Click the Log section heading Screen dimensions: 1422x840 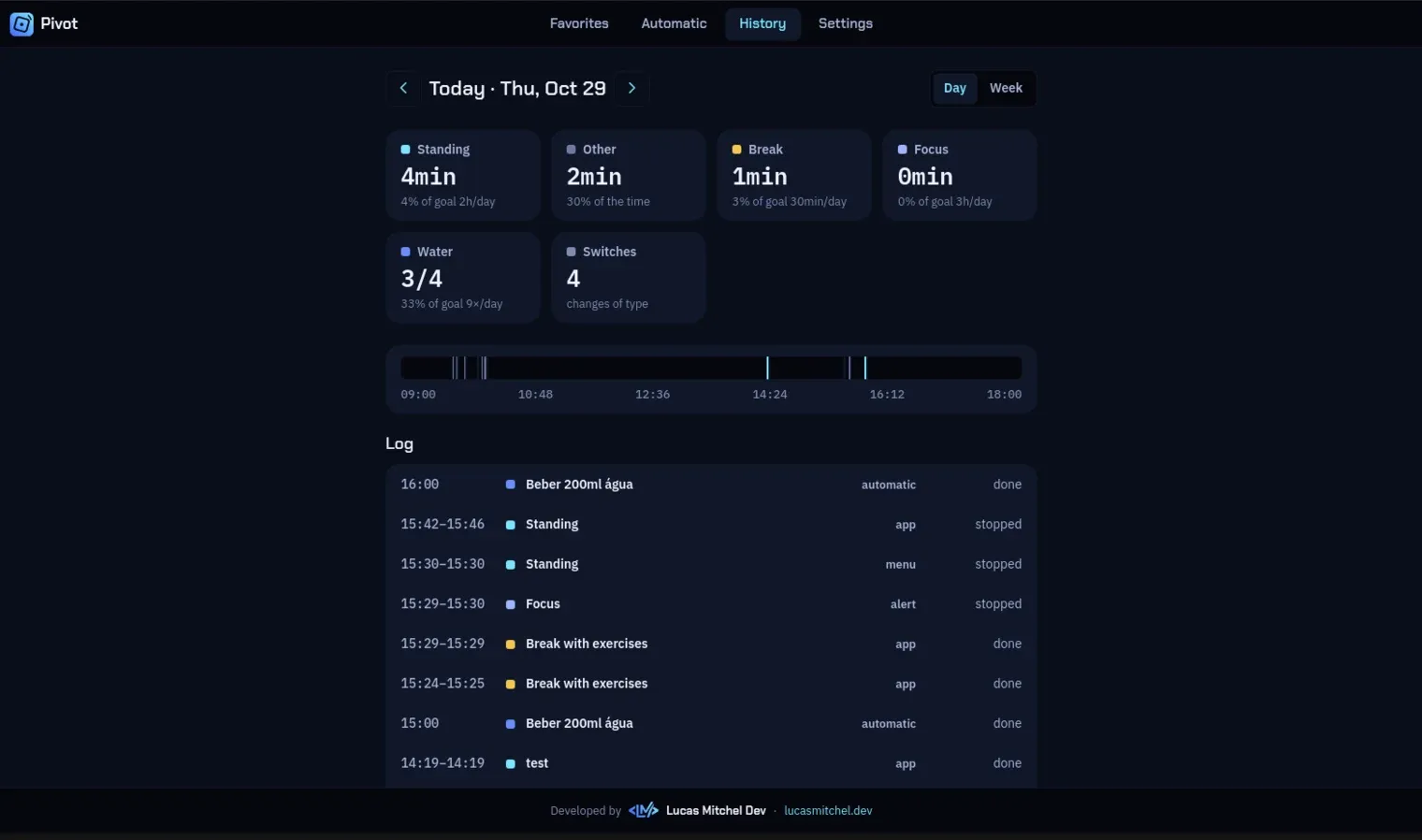pos(399,443)
